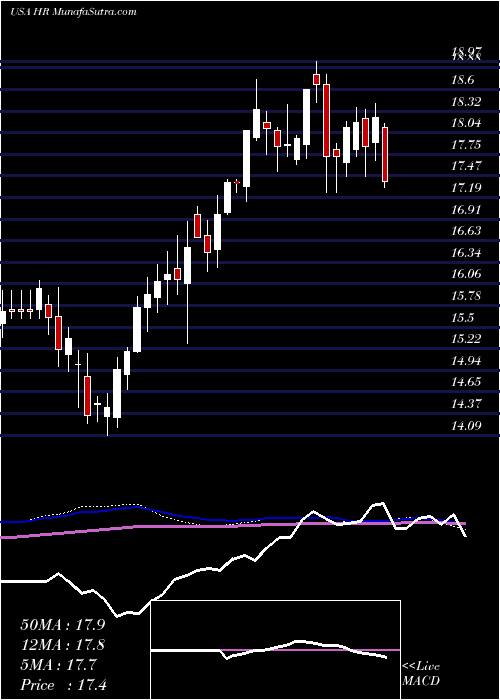Click the MACD inset chart panel
Viewport: 500px width, 700px height.
(276, 650)
